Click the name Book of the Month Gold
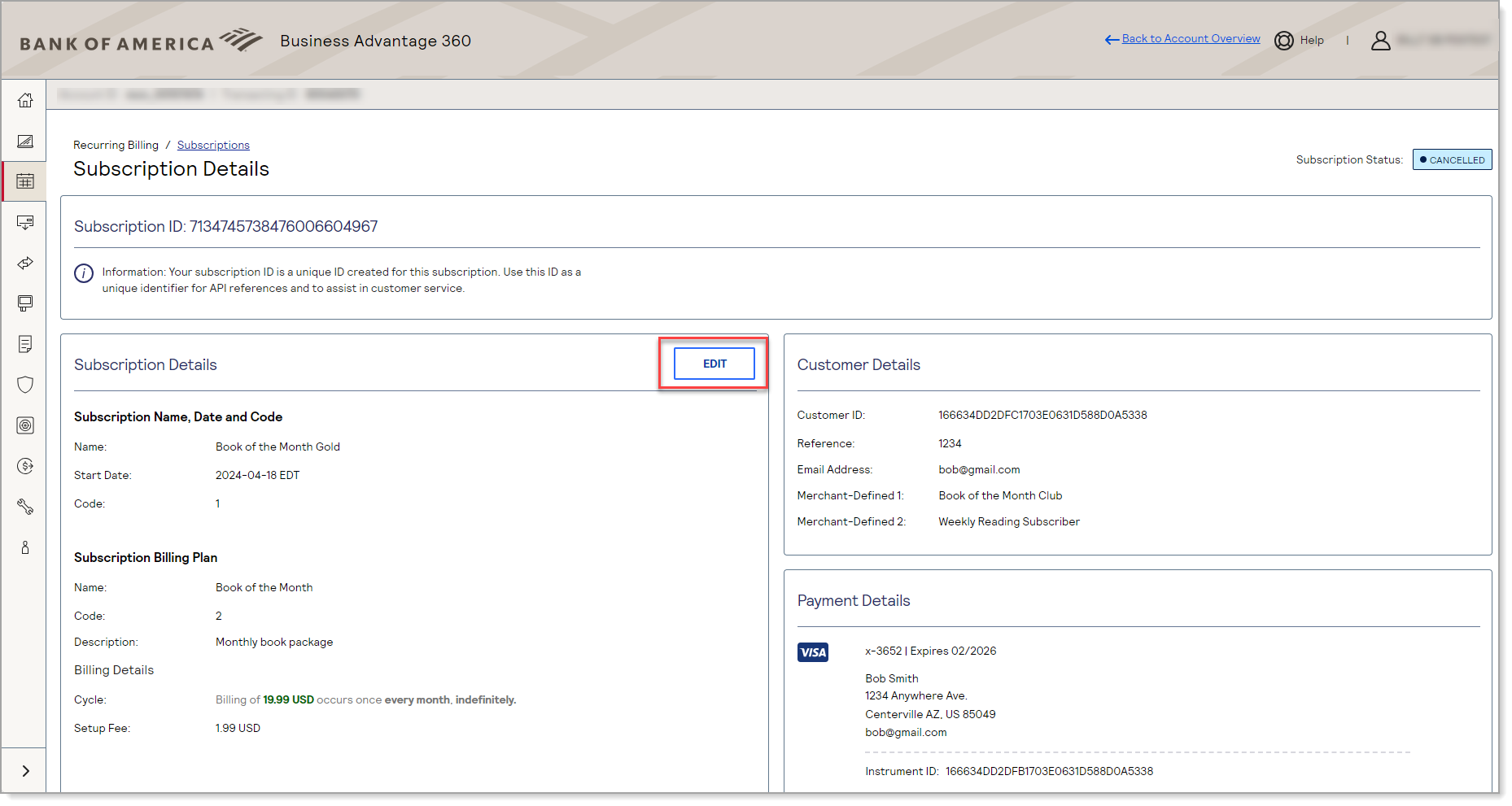This screenshot has height=806, width=1512. (x=277, y=447)
